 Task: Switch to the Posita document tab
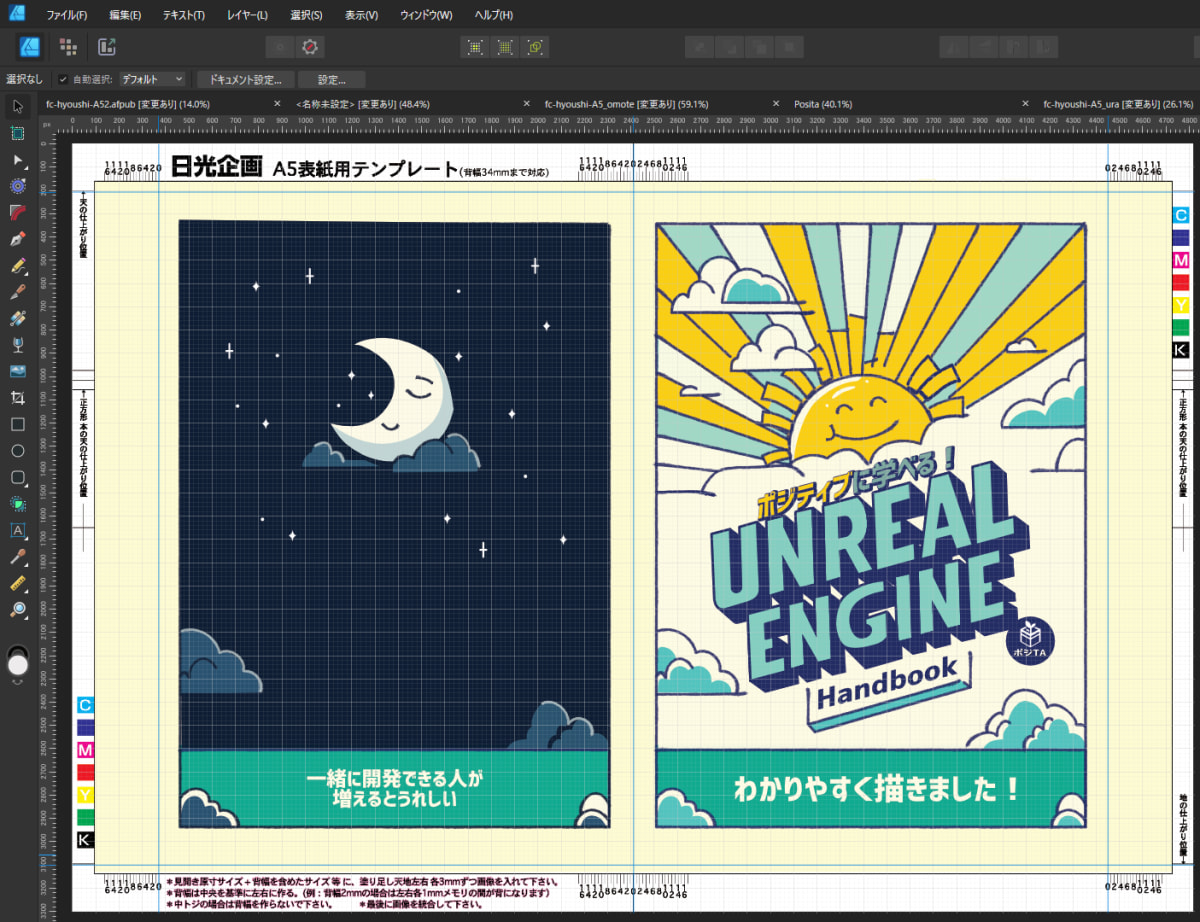pos(823,104)
